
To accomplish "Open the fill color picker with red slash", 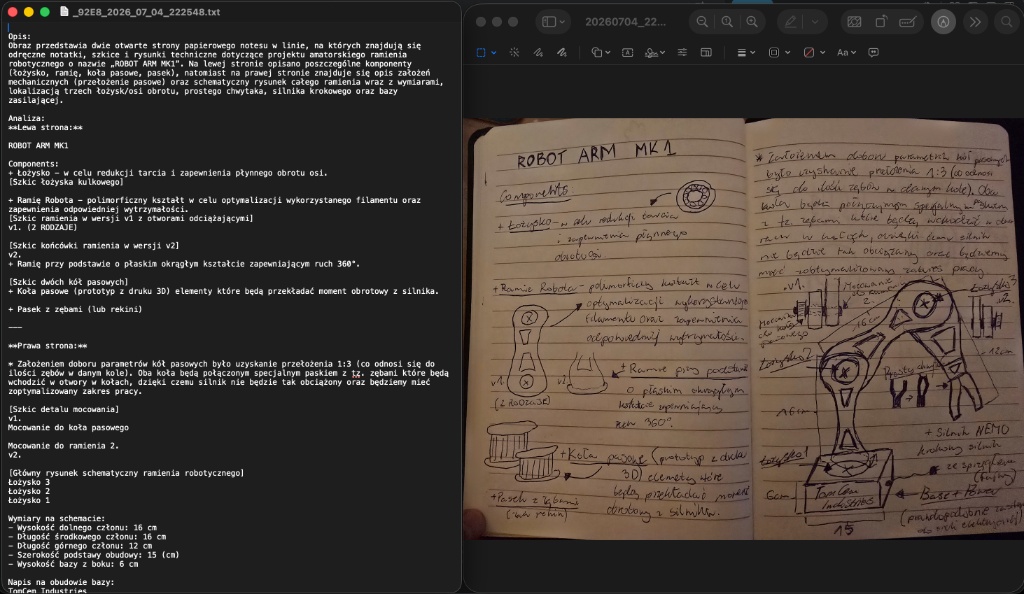I will [x=814, y=52].
